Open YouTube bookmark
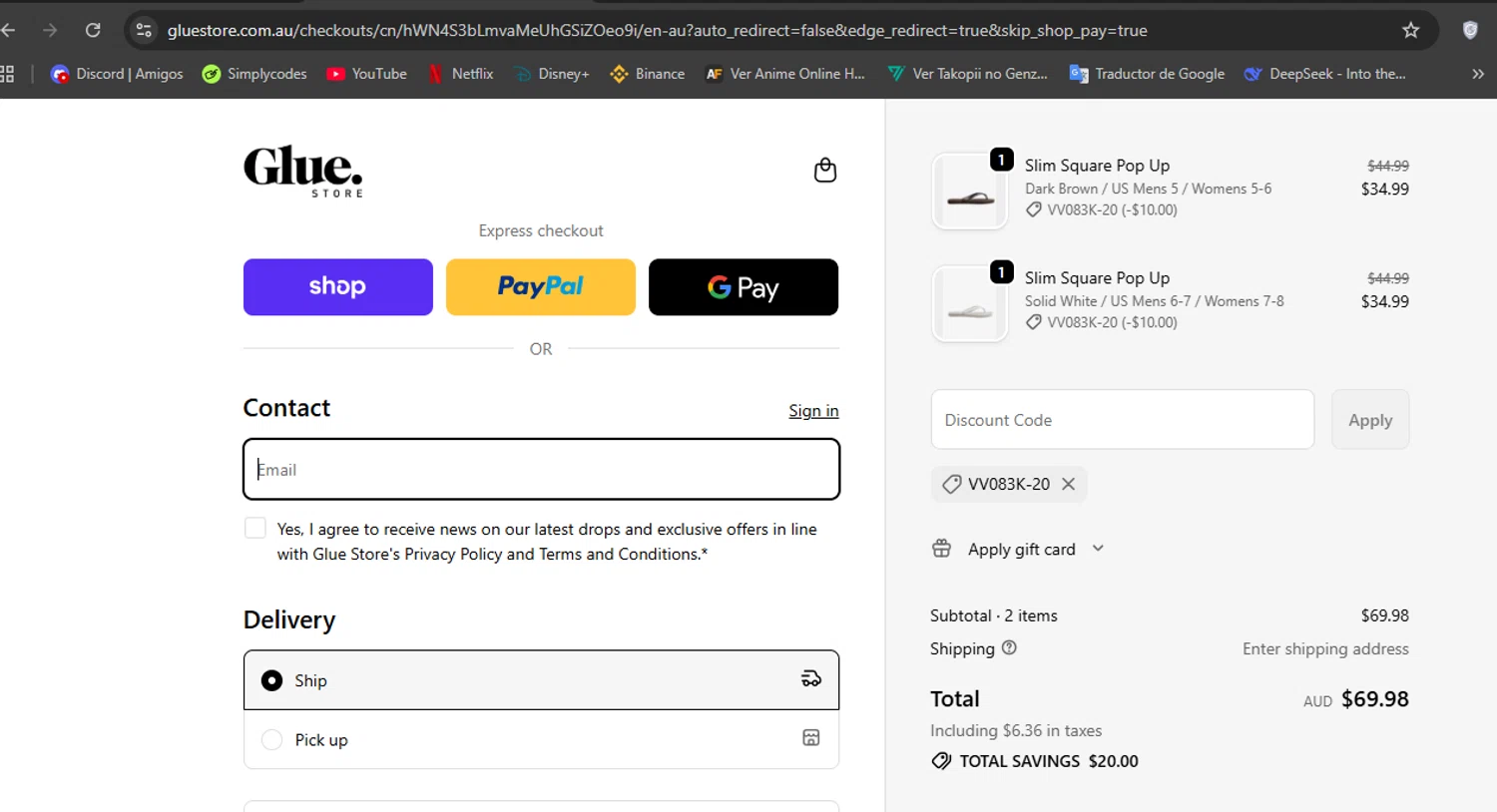1497x812 pixels. (x=366, y=74)
